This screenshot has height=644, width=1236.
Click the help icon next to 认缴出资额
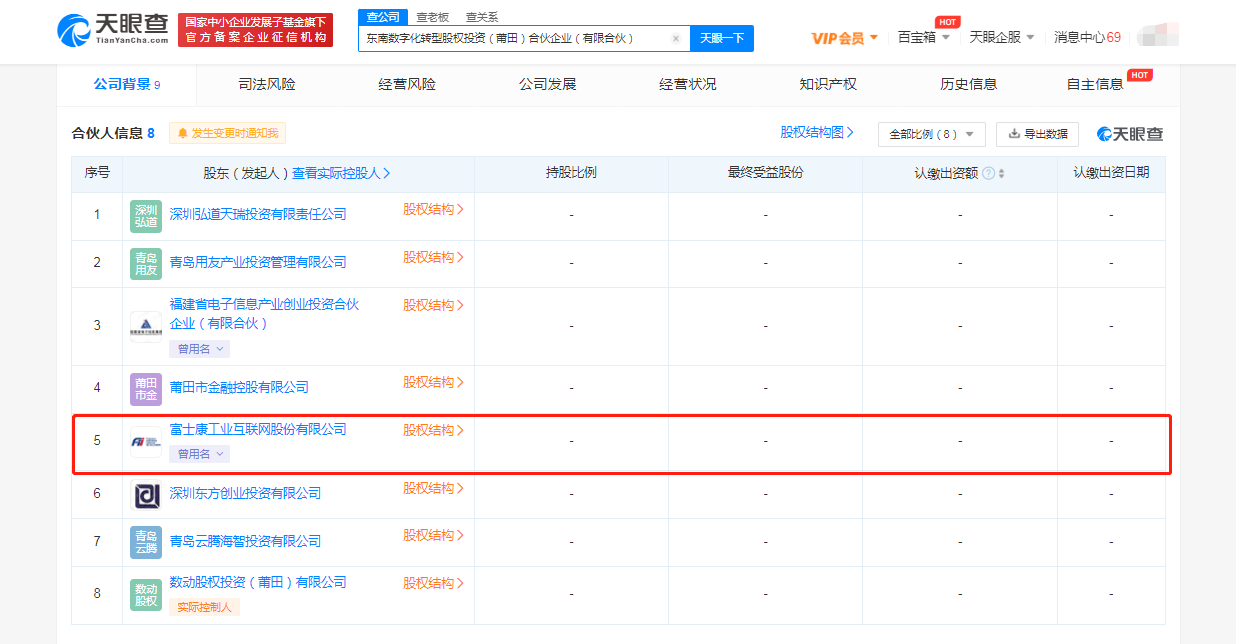[x=988, y=173]
